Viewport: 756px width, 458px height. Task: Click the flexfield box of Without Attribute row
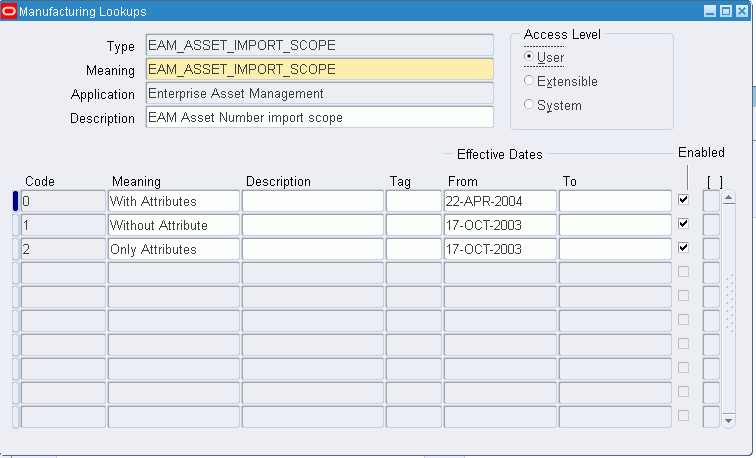(711, 225)
